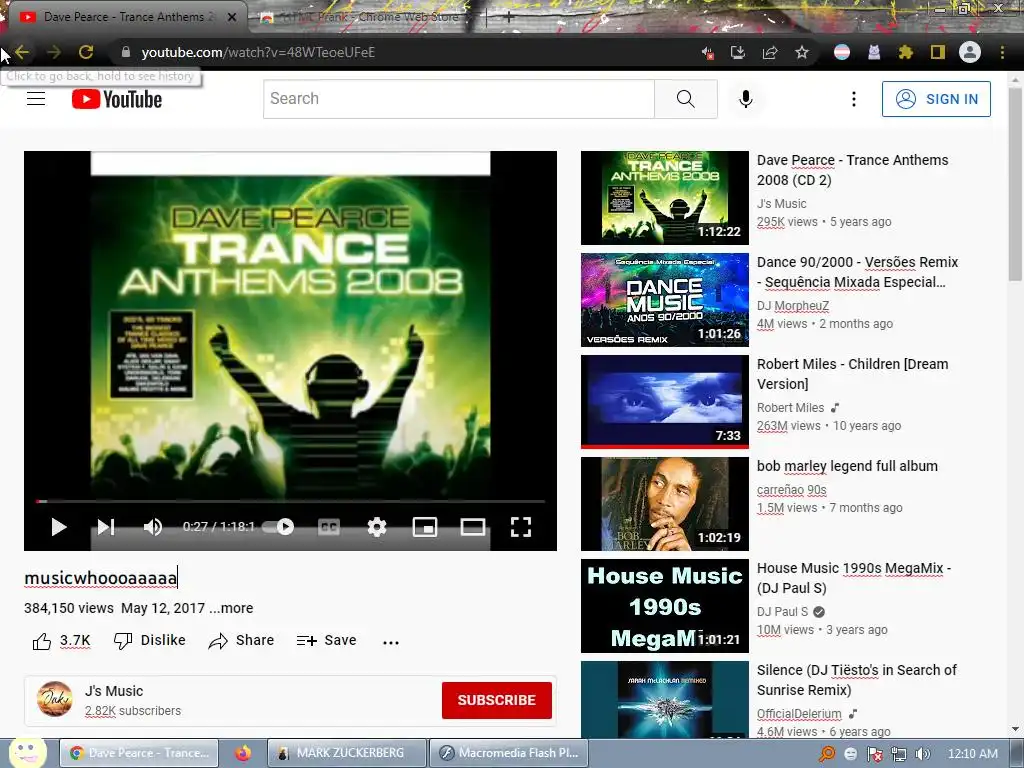Open the Chrome profile avatar icon
1024x768 pixels.
point(970,52)
